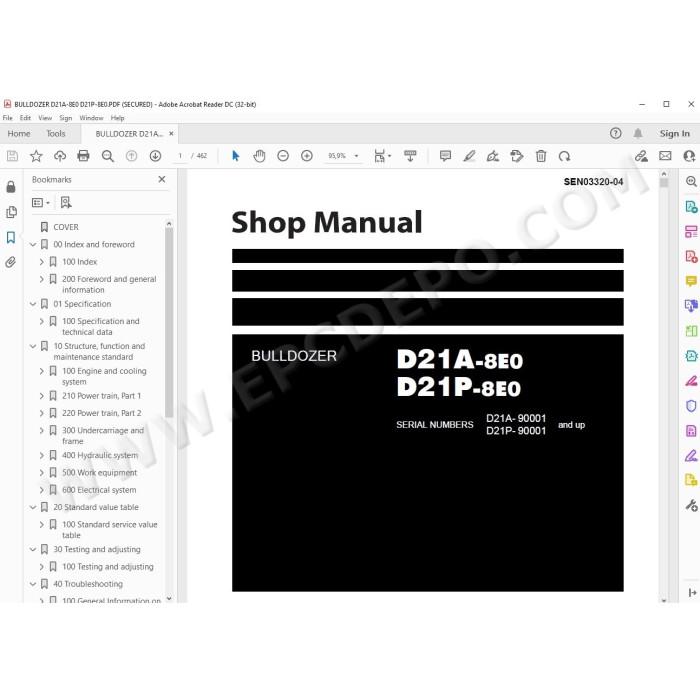
Task: Select the arrow Selection tool
Action: pyautogui.click(x=236, y=156)
